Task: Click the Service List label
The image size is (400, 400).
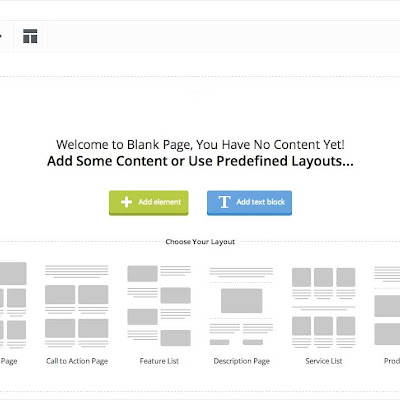Action: [324, 361]
